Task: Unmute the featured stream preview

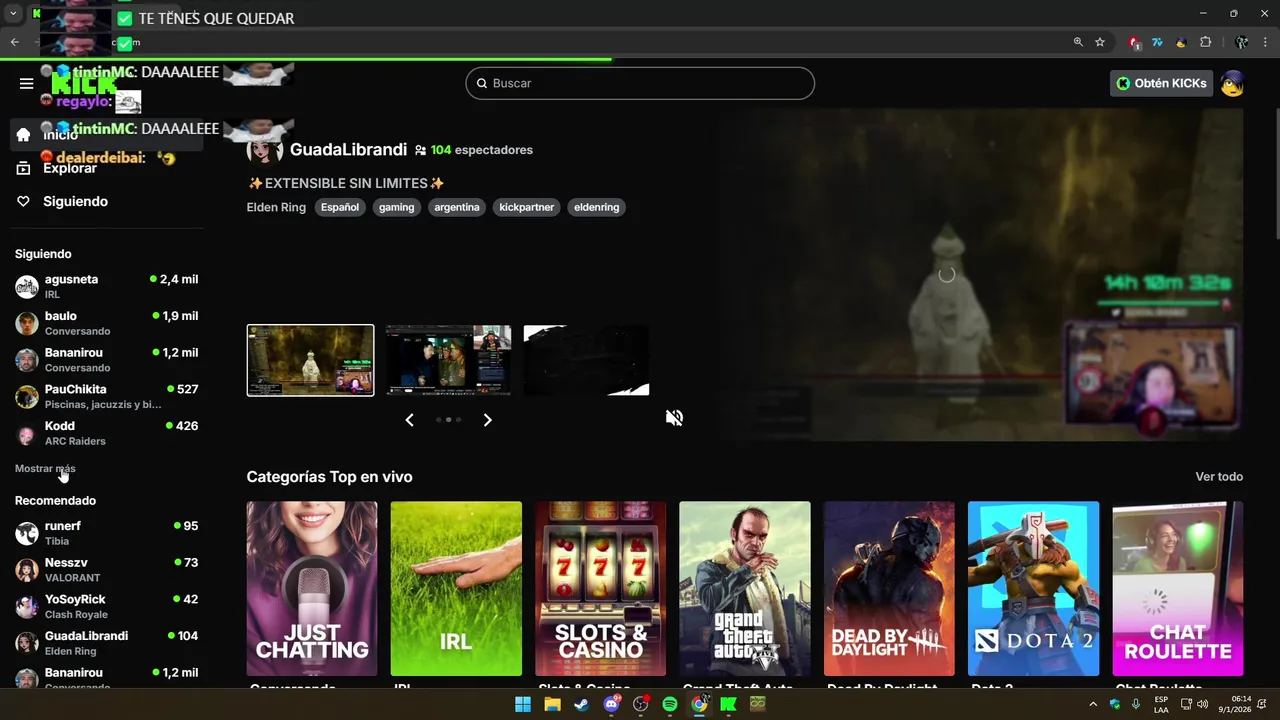Action: click(674, 418)
